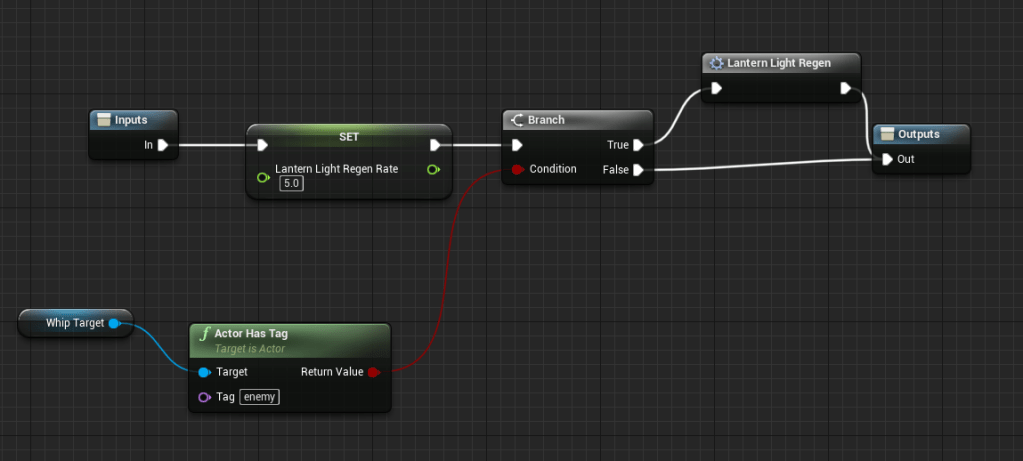Click the purple Tag pin on Actor Has Tag
The height and width of the screenshot is (461, 1023).
204,397
